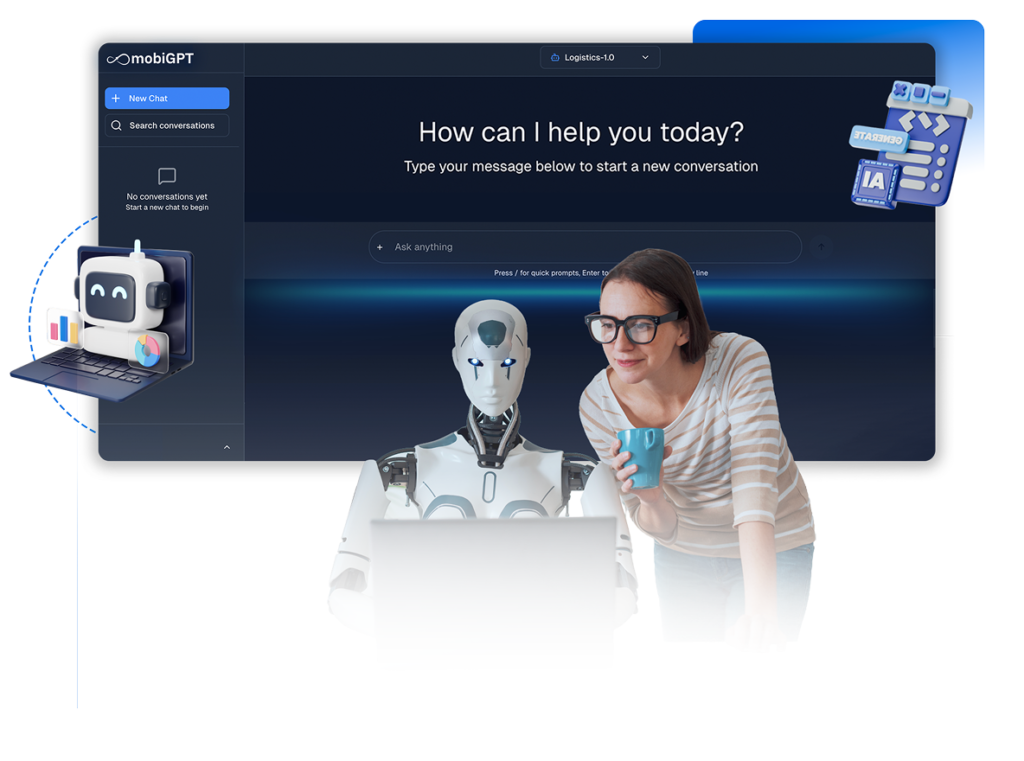Click the plus attach icon in message box
The height and width of the screenshot is (761, 1024).
tap(380, 247)
